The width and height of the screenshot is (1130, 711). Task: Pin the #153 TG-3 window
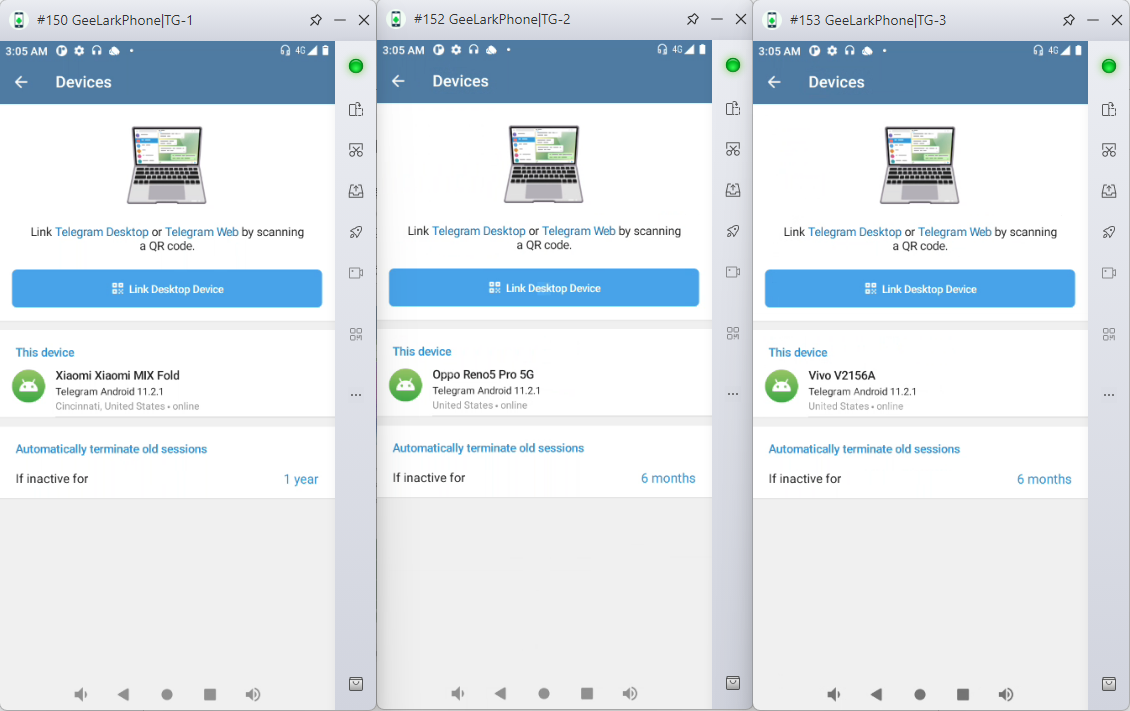tap(1069, 20)
